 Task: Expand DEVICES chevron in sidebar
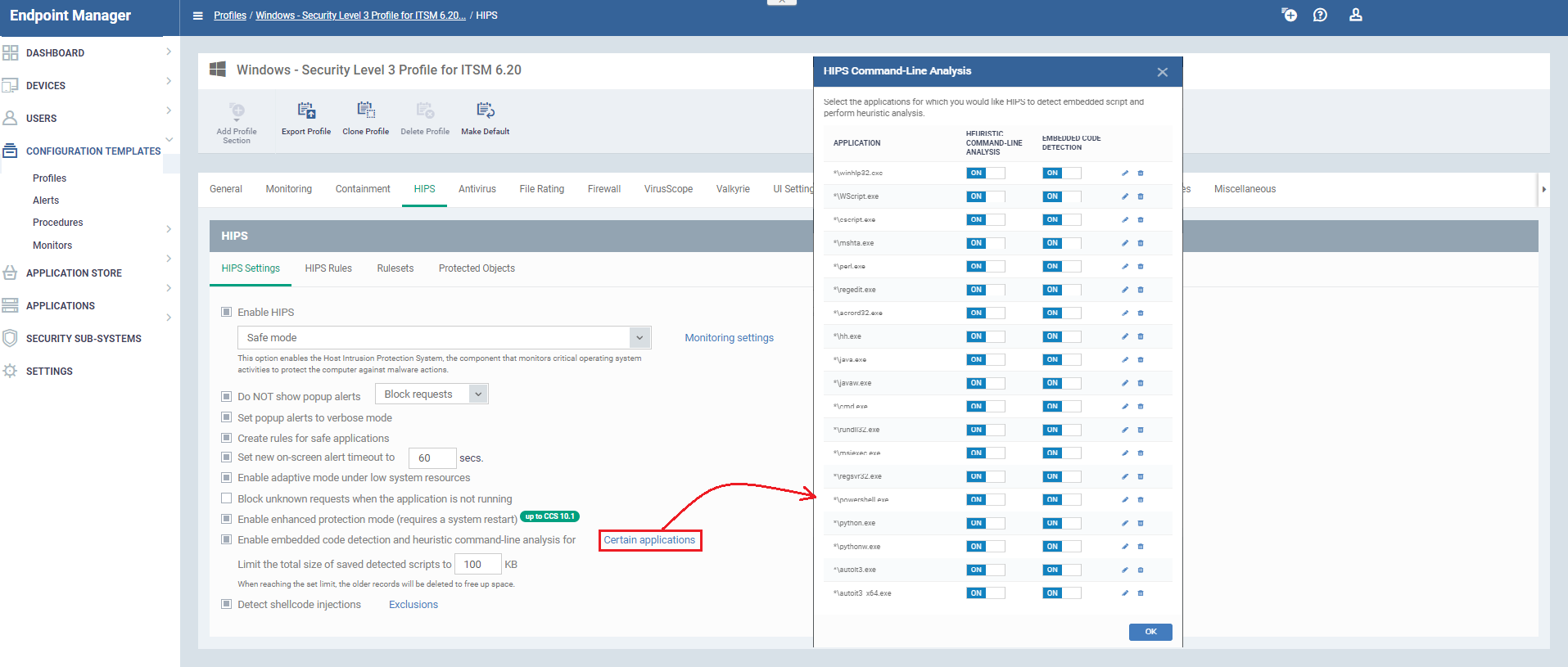pos(169,81)
